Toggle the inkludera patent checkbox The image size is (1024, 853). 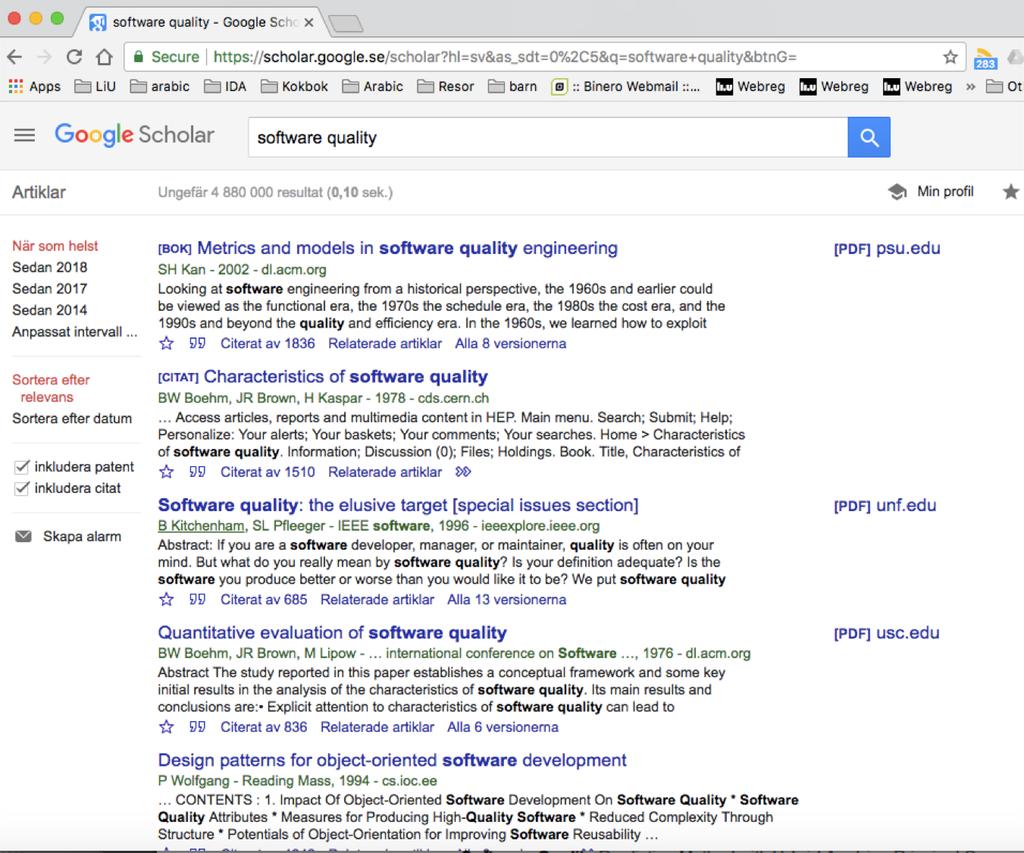22,467
